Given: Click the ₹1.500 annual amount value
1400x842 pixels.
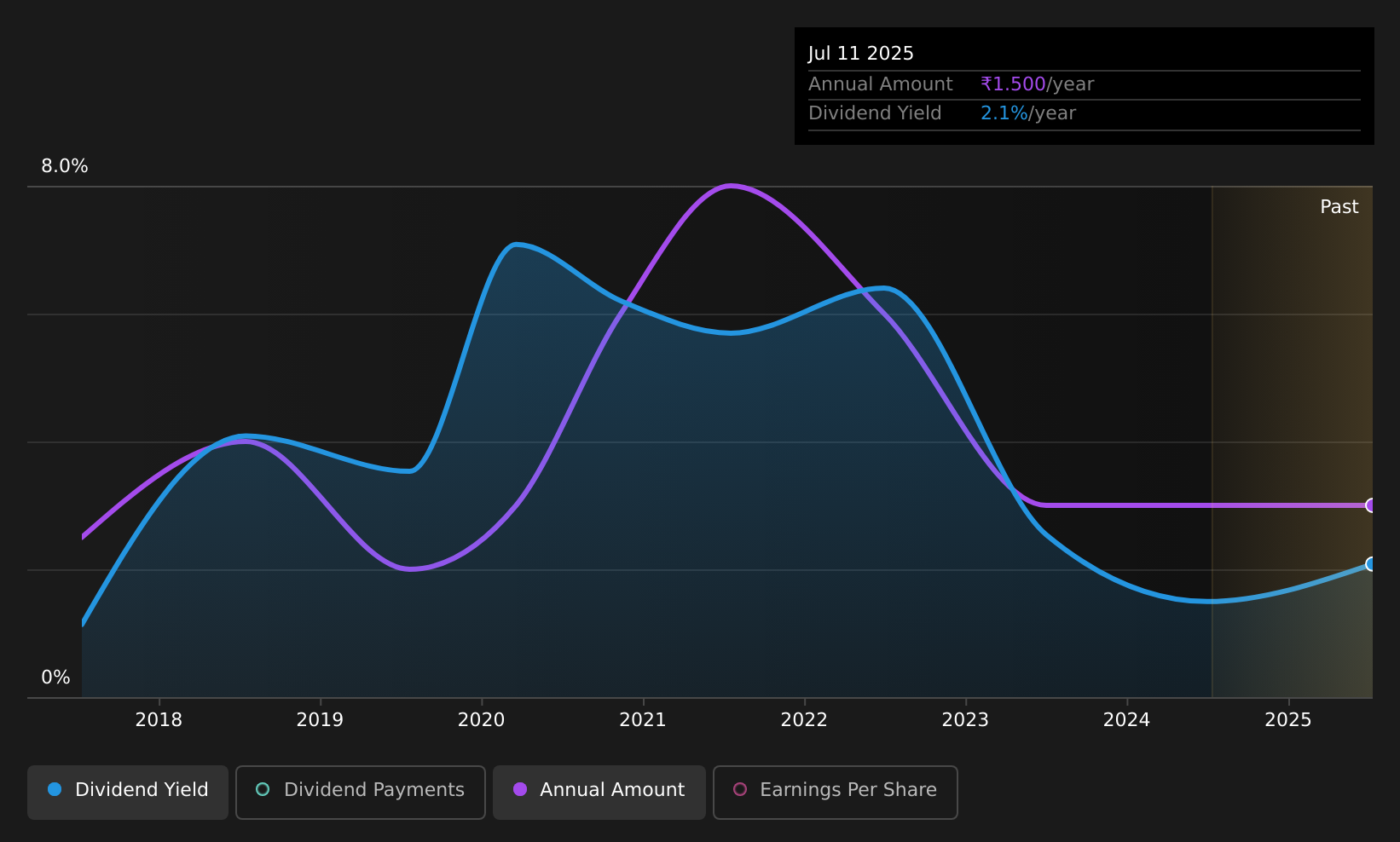Looking at the screenshot, I should coord(1013,84).
